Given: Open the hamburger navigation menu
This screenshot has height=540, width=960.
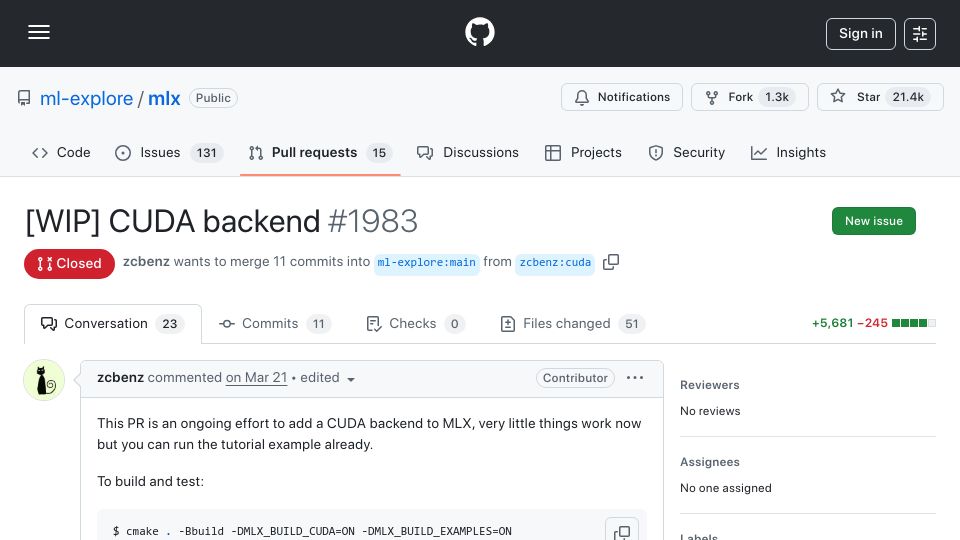Looking at the screenshot, I should pos(39,32).
